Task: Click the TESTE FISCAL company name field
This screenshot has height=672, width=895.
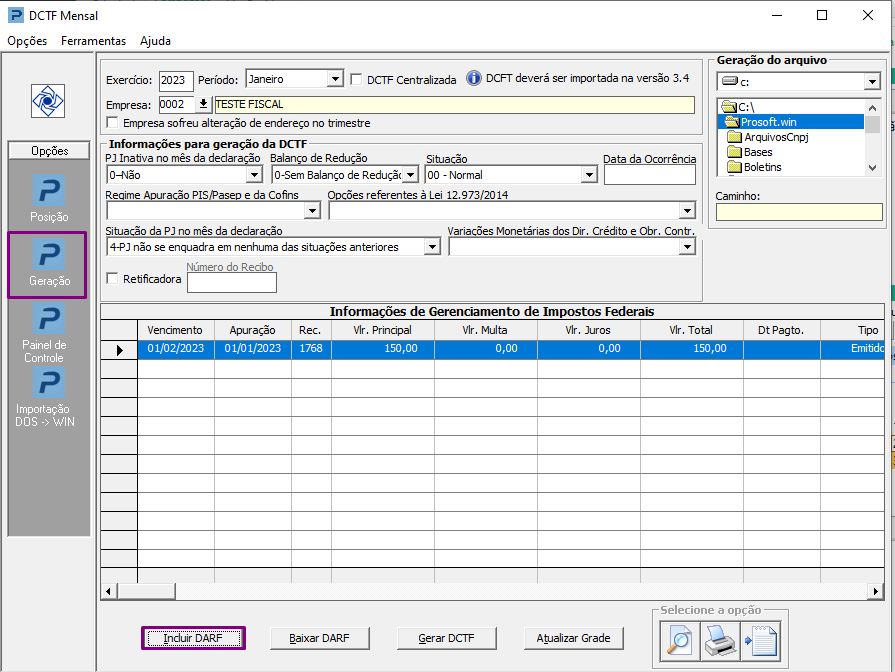Action: [454, 104]
